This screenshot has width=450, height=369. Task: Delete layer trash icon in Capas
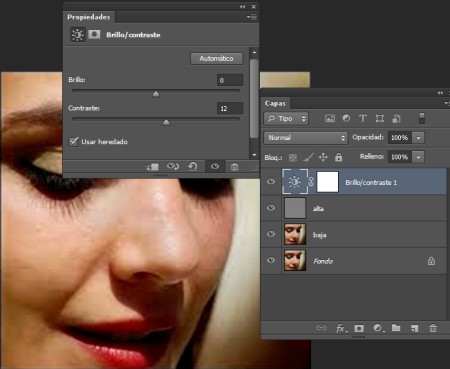point(433,328)
